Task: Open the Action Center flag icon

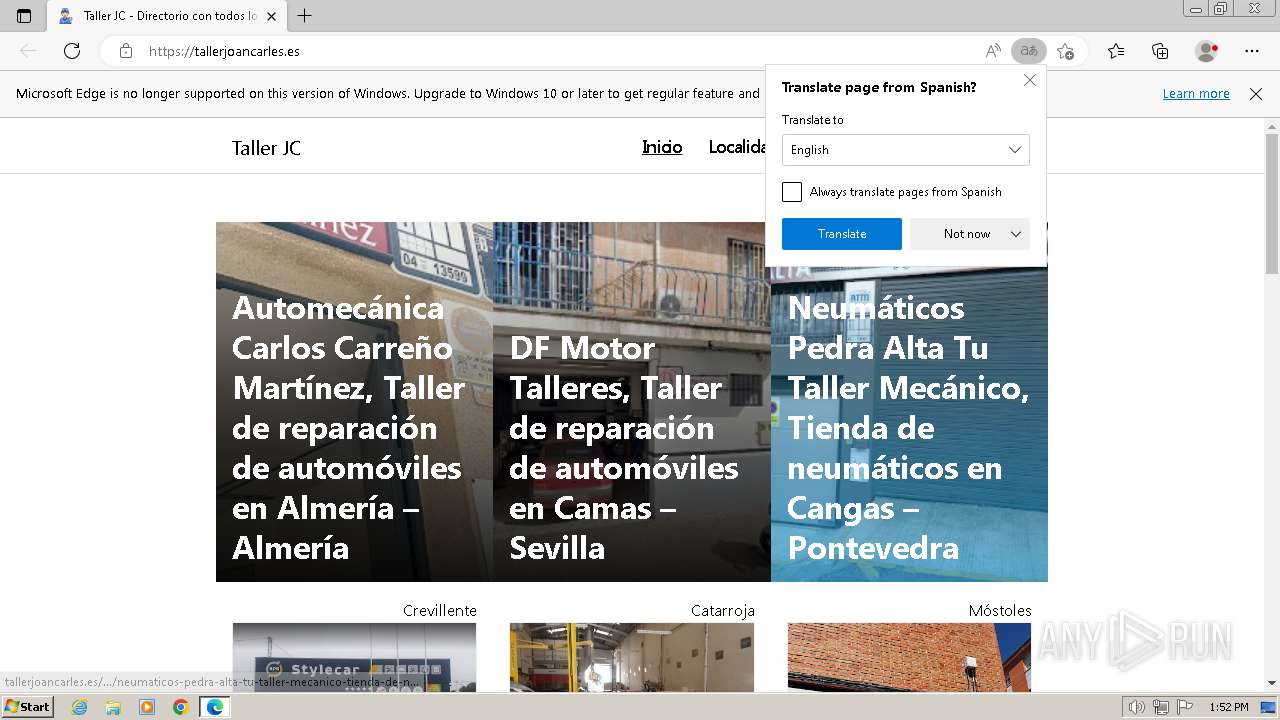Action: click(1184, 707)
